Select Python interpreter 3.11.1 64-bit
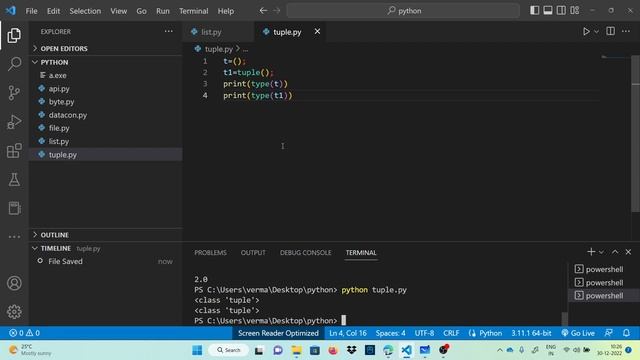 [x=531, y=333]
